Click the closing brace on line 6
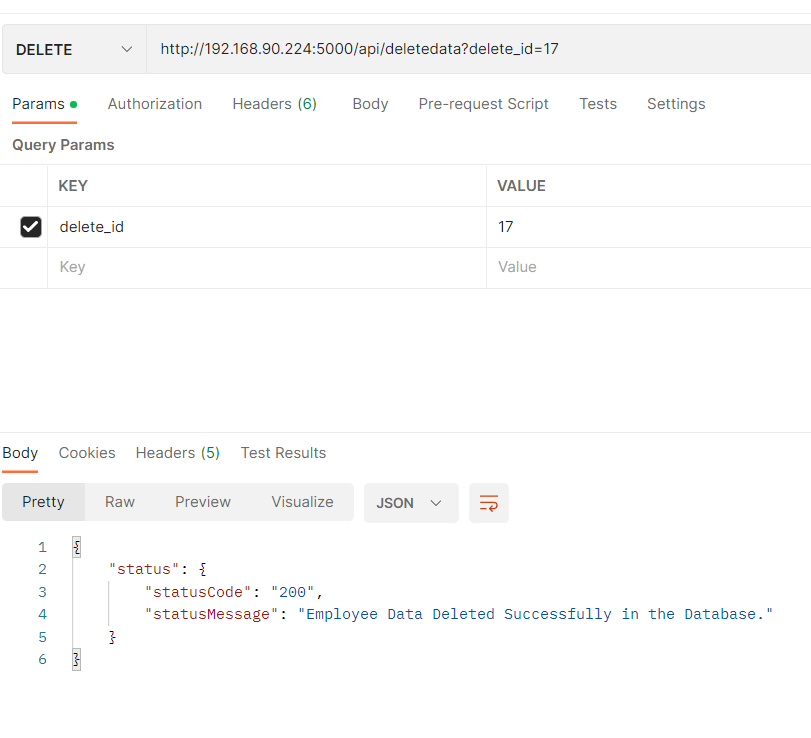 tap(77, 659)
